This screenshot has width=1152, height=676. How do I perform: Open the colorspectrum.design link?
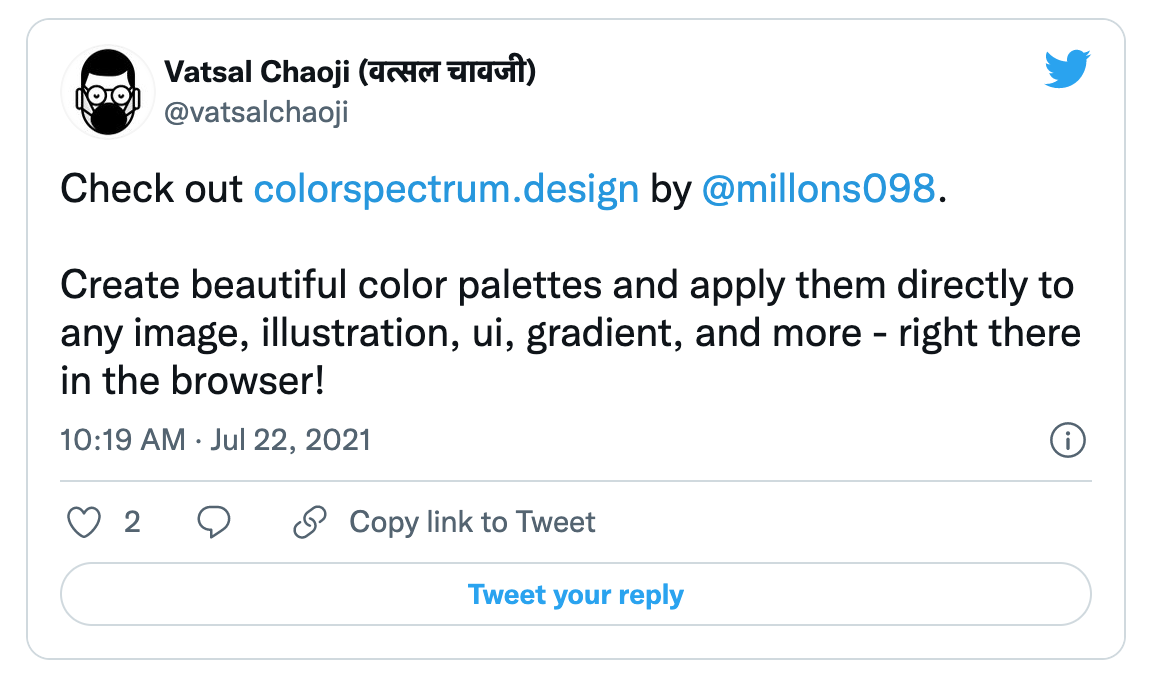pyautogui.click(x=446, y=188)
